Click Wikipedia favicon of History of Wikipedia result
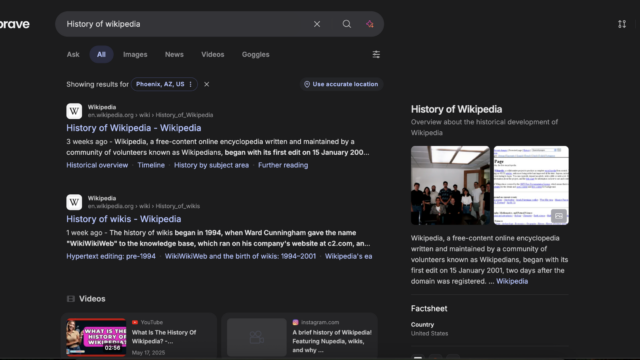This screenshot has height=360, width=640. pyautogui.click(x=74, y=111)
